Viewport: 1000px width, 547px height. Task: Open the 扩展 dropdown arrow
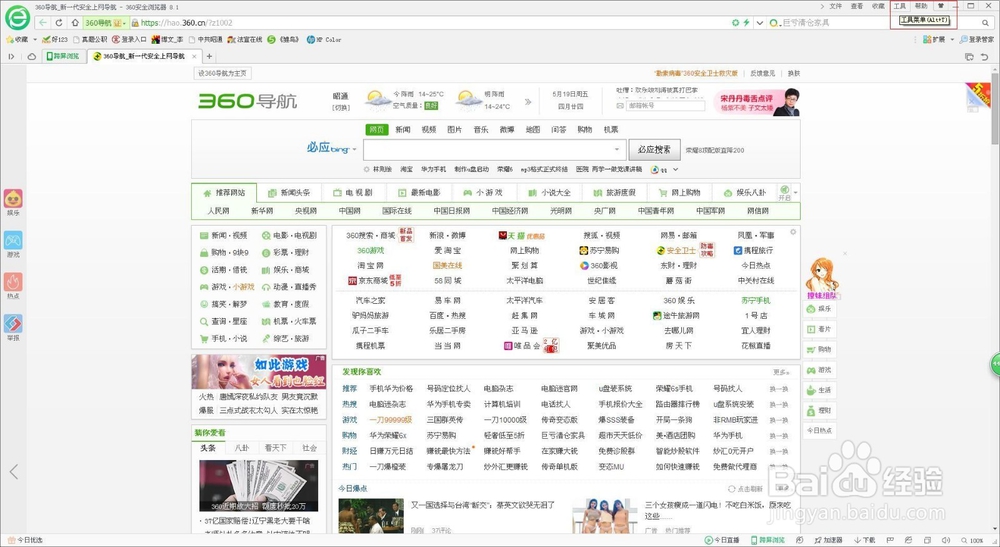[x=952, y=40]
